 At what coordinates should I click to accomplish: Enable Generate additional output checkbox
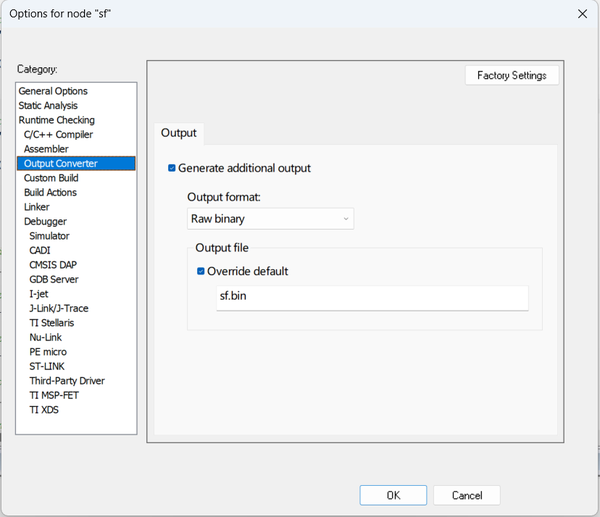[172, 168]
